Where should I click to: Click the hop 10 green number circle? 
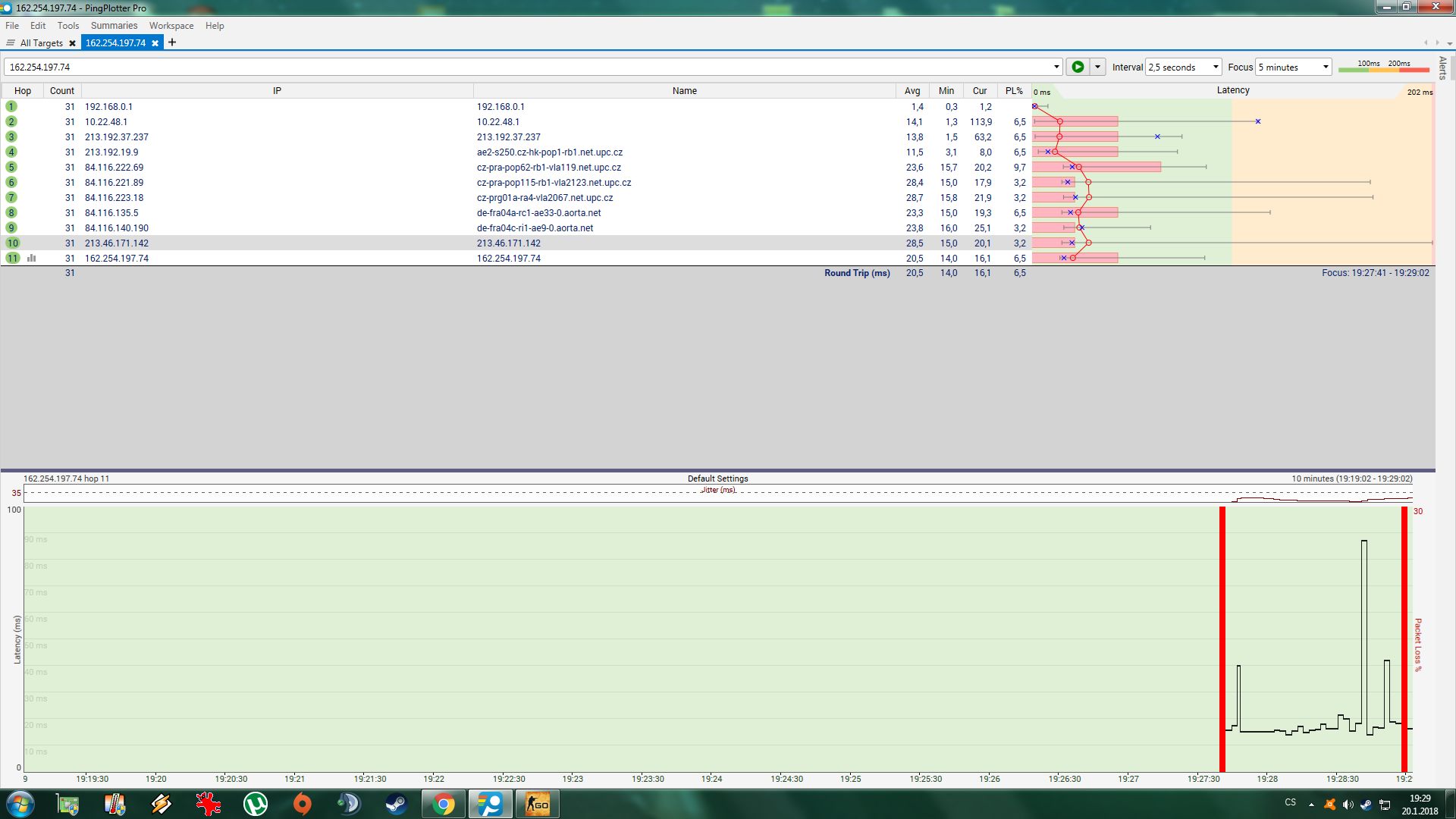coord(12,243)
